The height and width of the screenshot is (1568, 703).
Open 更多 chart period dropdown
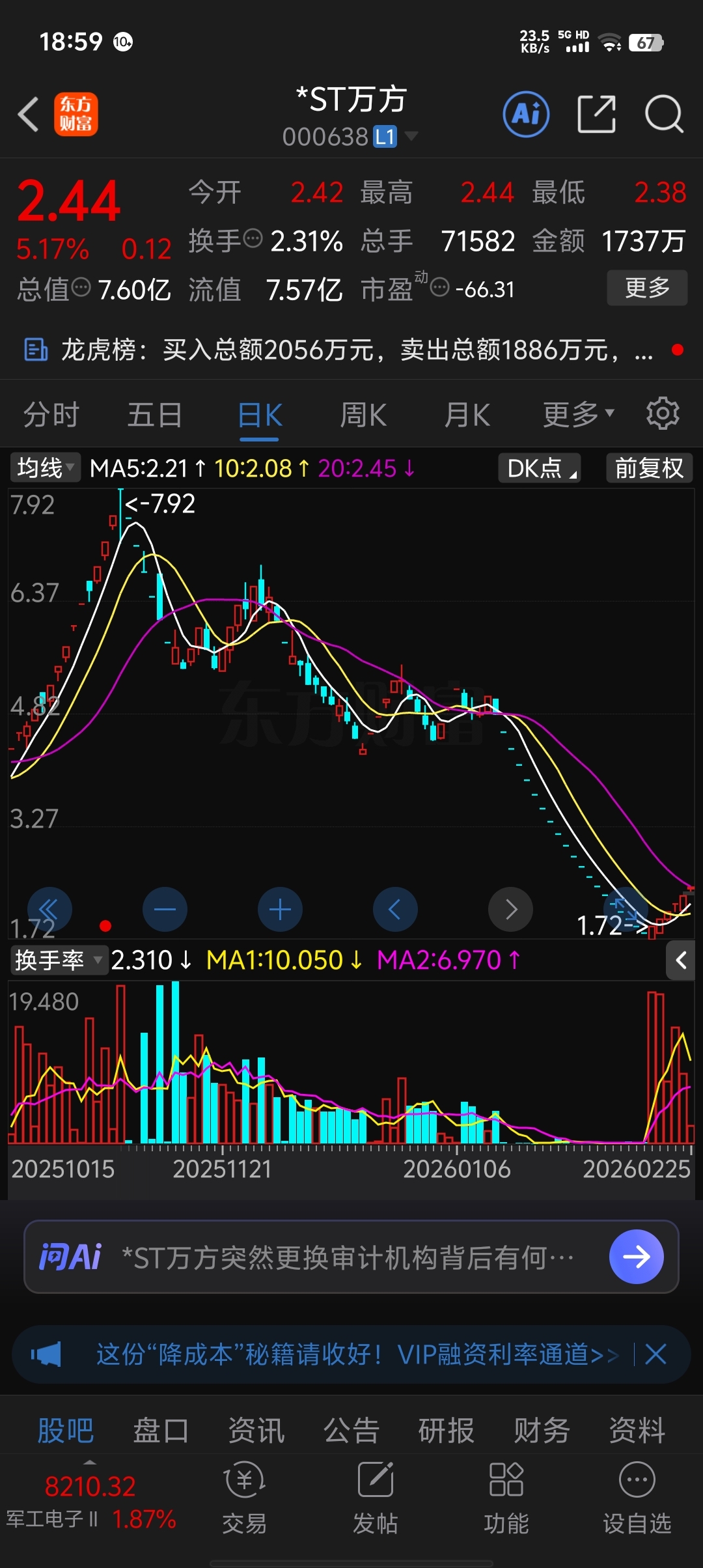tap(579, 414)
